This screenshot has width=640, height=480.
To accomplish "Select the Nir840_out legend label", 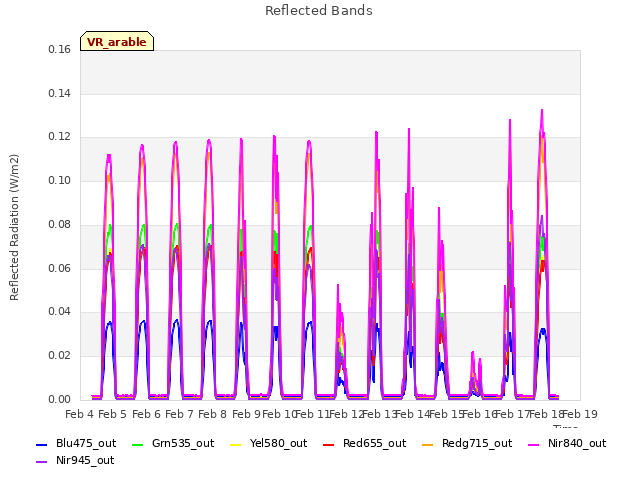I will pyautogui.click(x=577, y=444).
